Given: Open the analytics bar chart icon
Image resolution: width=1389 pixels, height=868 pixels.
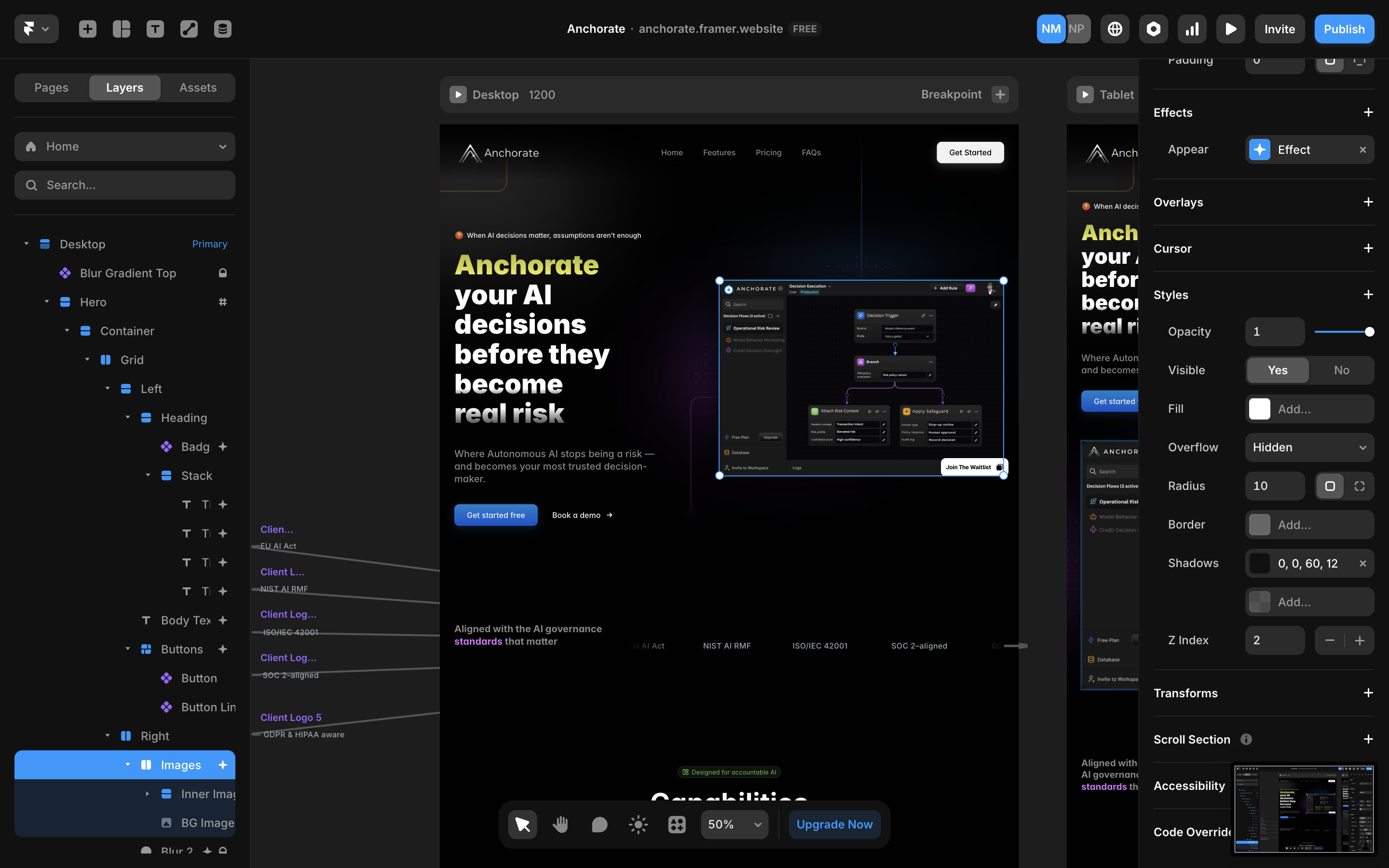Looking at the screenshot, I should point(1192,29).
